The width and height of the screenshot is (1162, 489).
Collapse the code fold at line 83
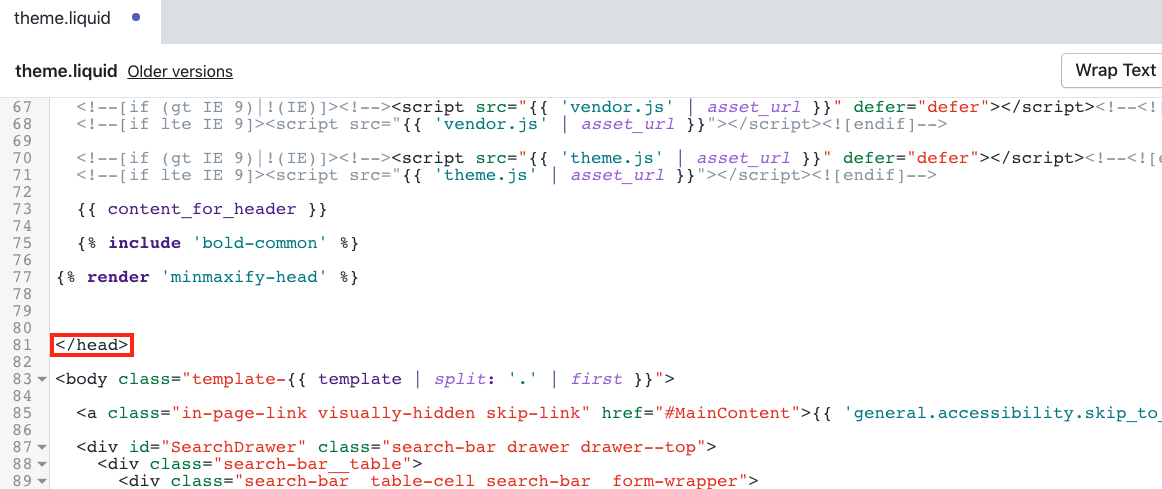coord(41,380)
